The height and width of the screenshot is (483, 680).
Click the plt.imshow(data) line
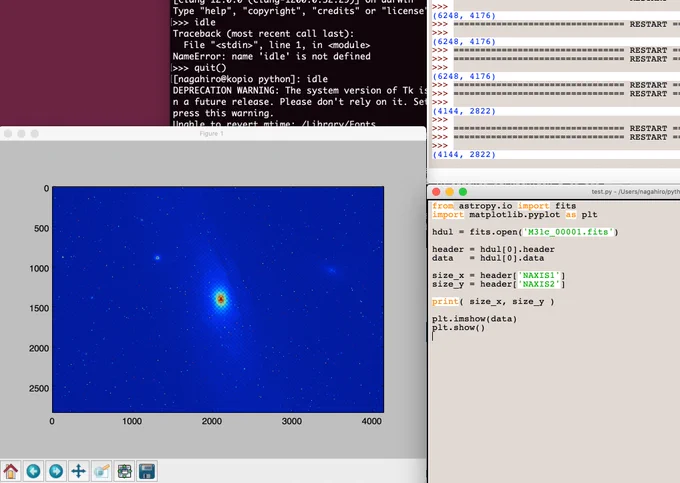(x=474, y=319)
